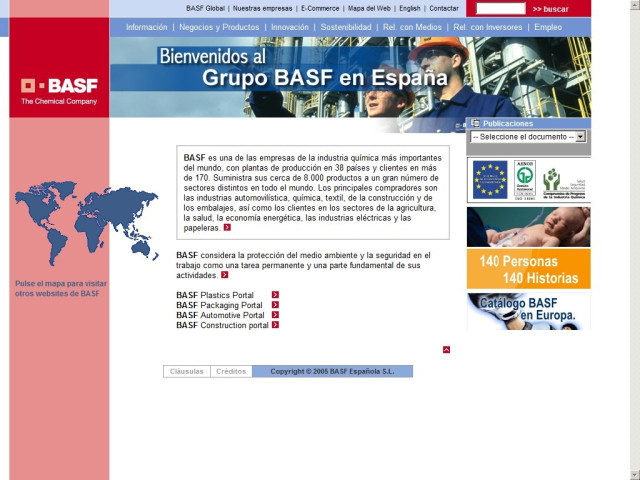Click the European Union stars logo

(x=490, y=180)
